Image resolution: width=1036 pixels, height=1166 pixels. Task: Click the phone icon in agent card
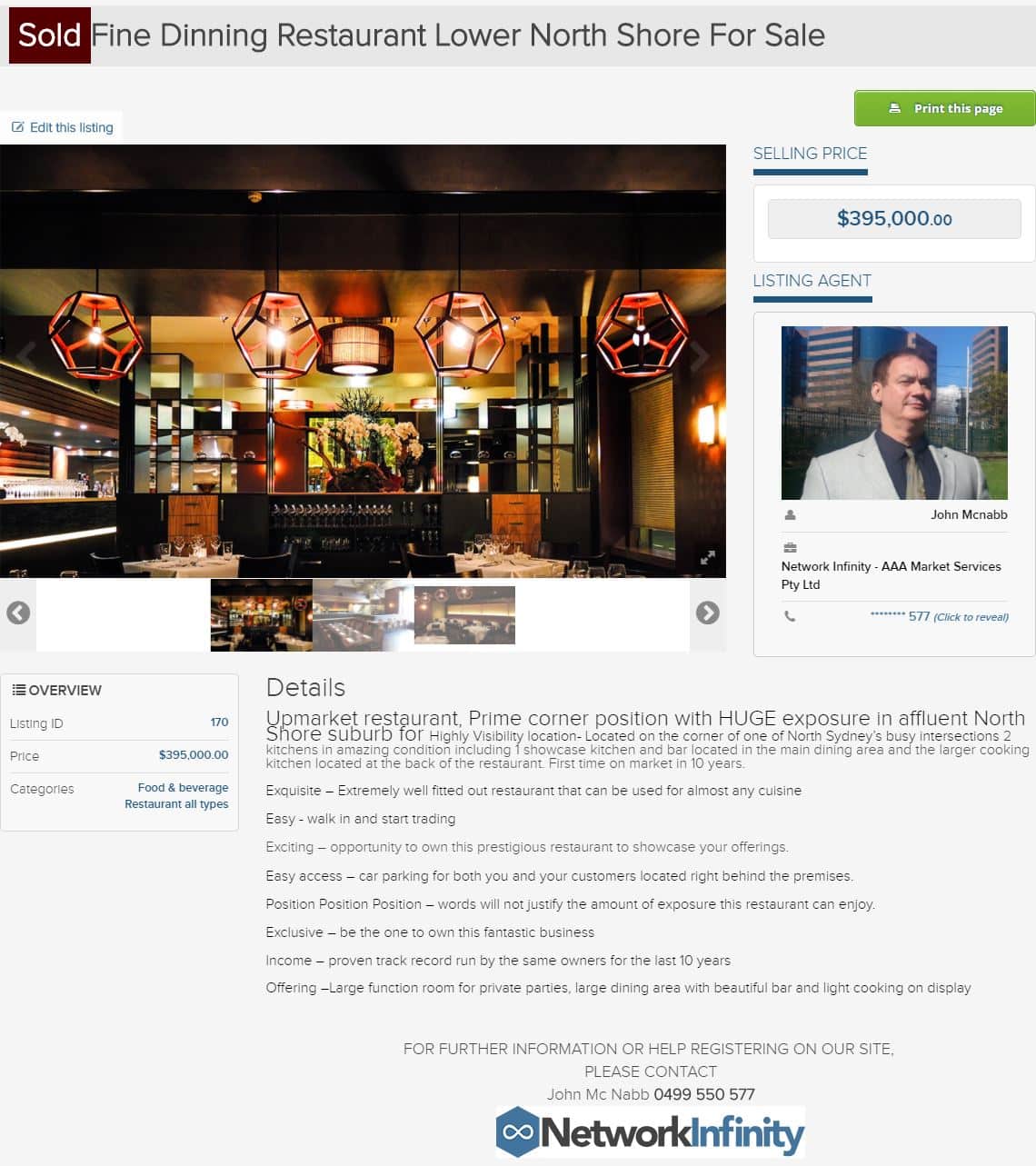(790, 616)
